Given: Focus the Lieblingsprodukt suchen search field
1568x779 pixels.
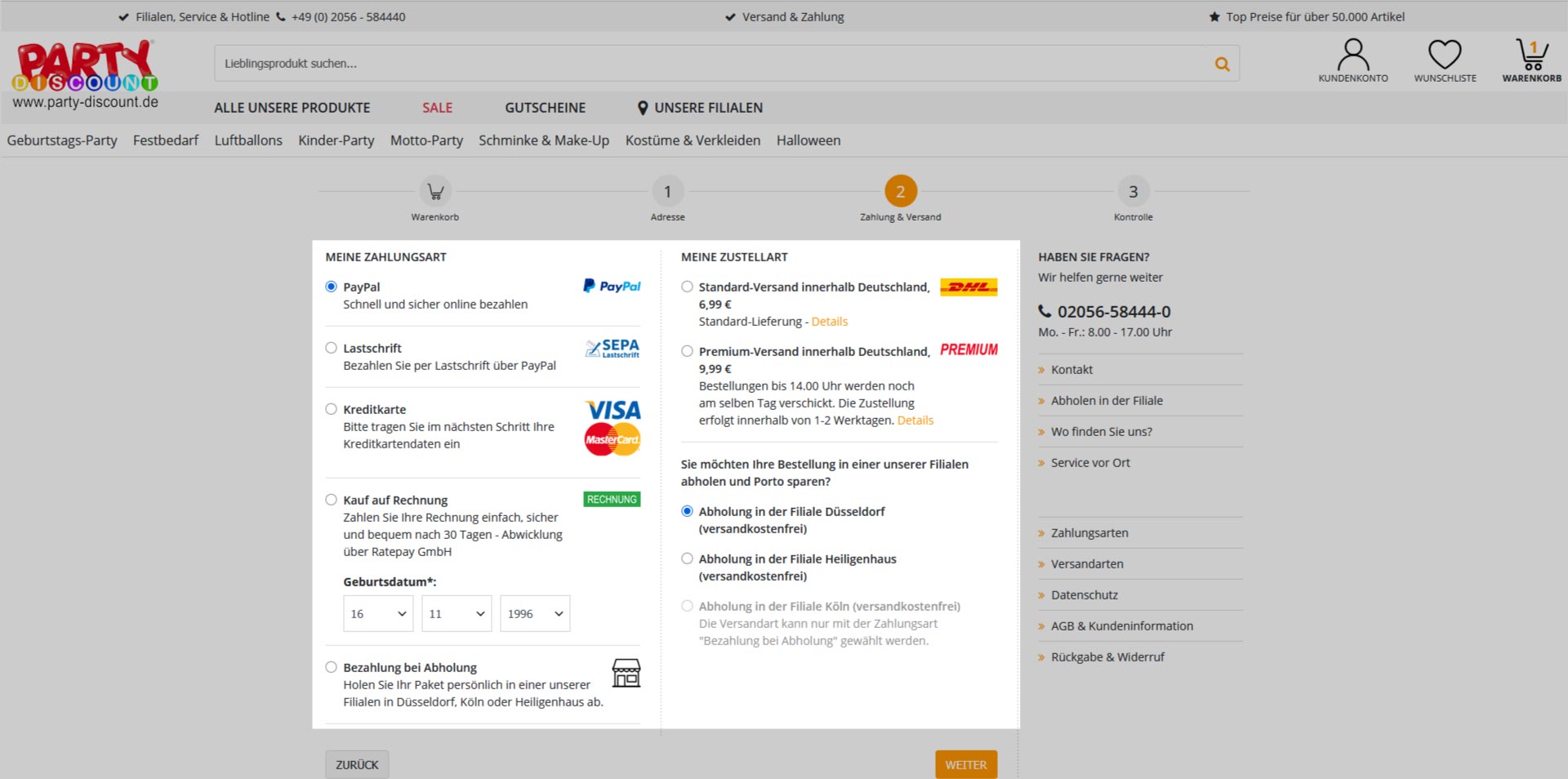Looking at the screenshot, I should coord(710,63).
